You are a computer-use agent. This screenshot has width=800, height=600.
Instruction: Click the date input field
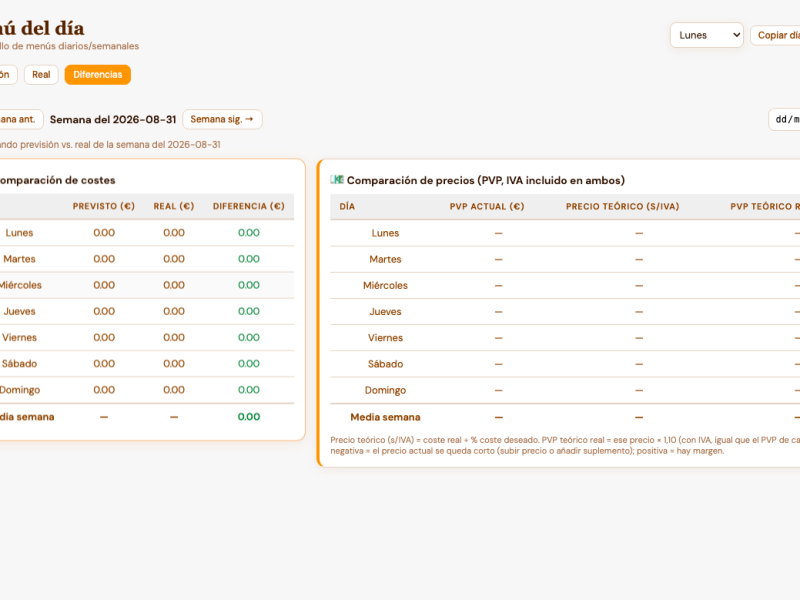(784, 119)
